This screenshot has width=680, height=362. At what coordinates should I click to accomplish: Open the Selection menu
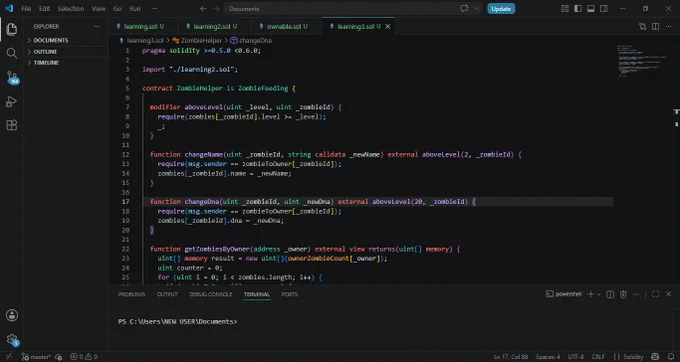click(71, 9)
